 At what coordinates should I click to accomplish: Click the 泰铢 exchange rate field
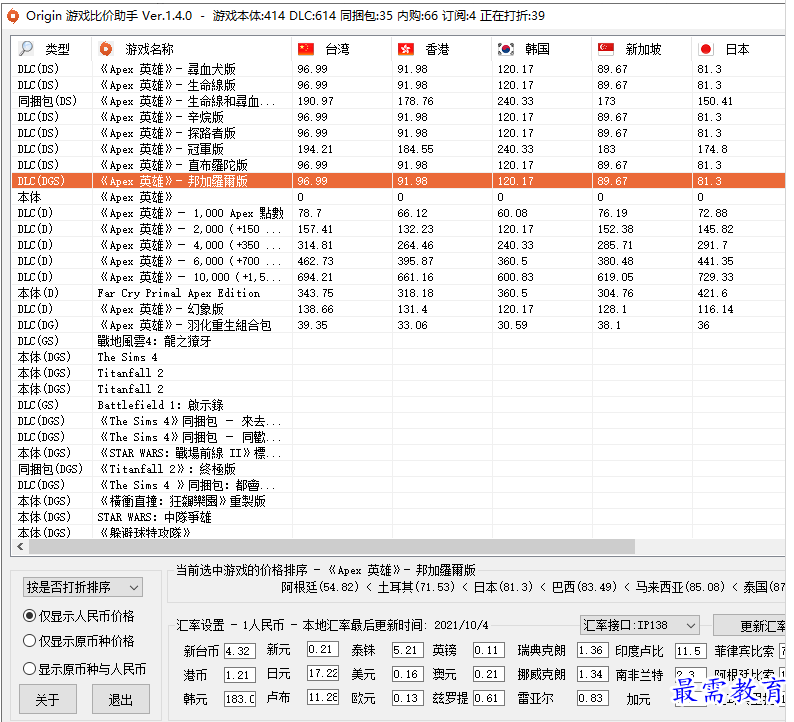coord(407,650)
